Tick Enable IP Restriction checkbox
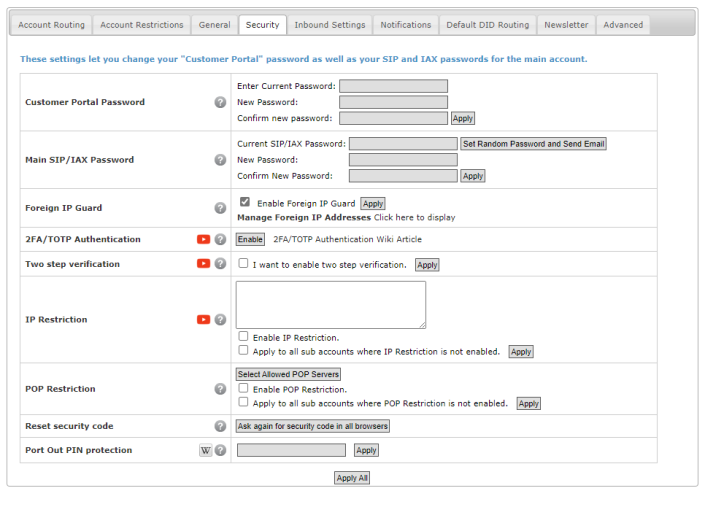This screenshot has width=705, height=507. click(244, 337)
